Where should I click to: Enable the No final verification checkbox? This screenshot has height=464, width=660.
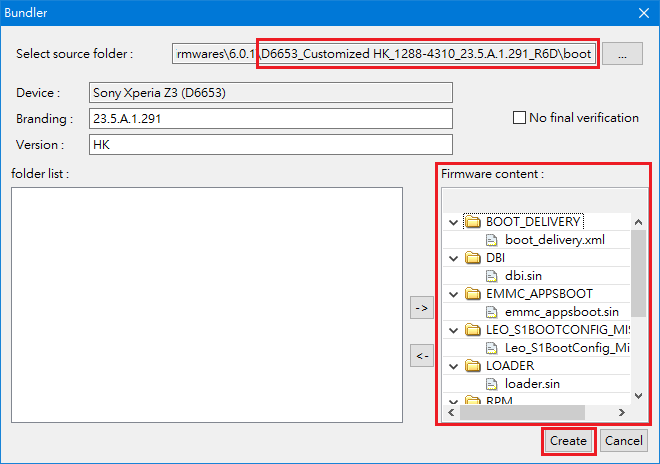click(x=519, y=117)
